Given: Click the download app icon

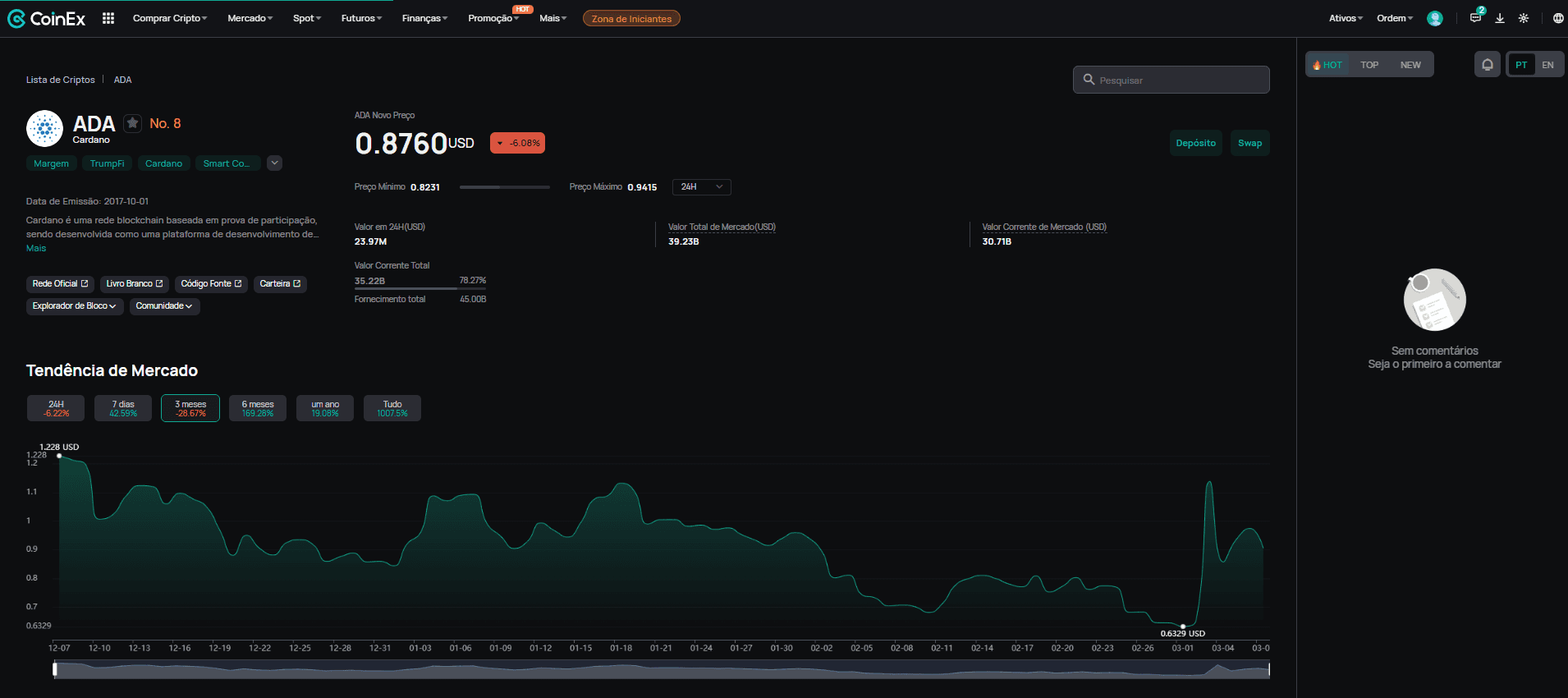Looking at the screenshot, I should [1500, 18].
